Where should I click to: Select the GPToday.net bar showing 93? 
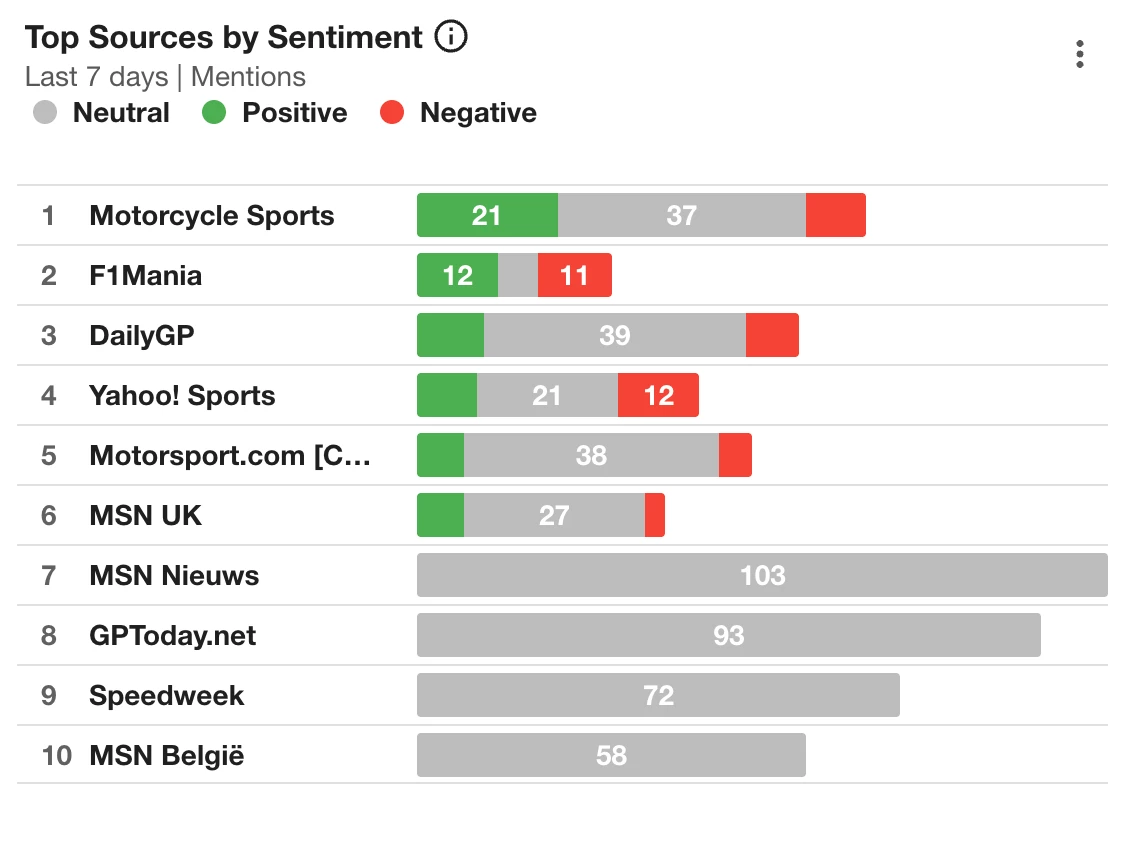point(728,636)
